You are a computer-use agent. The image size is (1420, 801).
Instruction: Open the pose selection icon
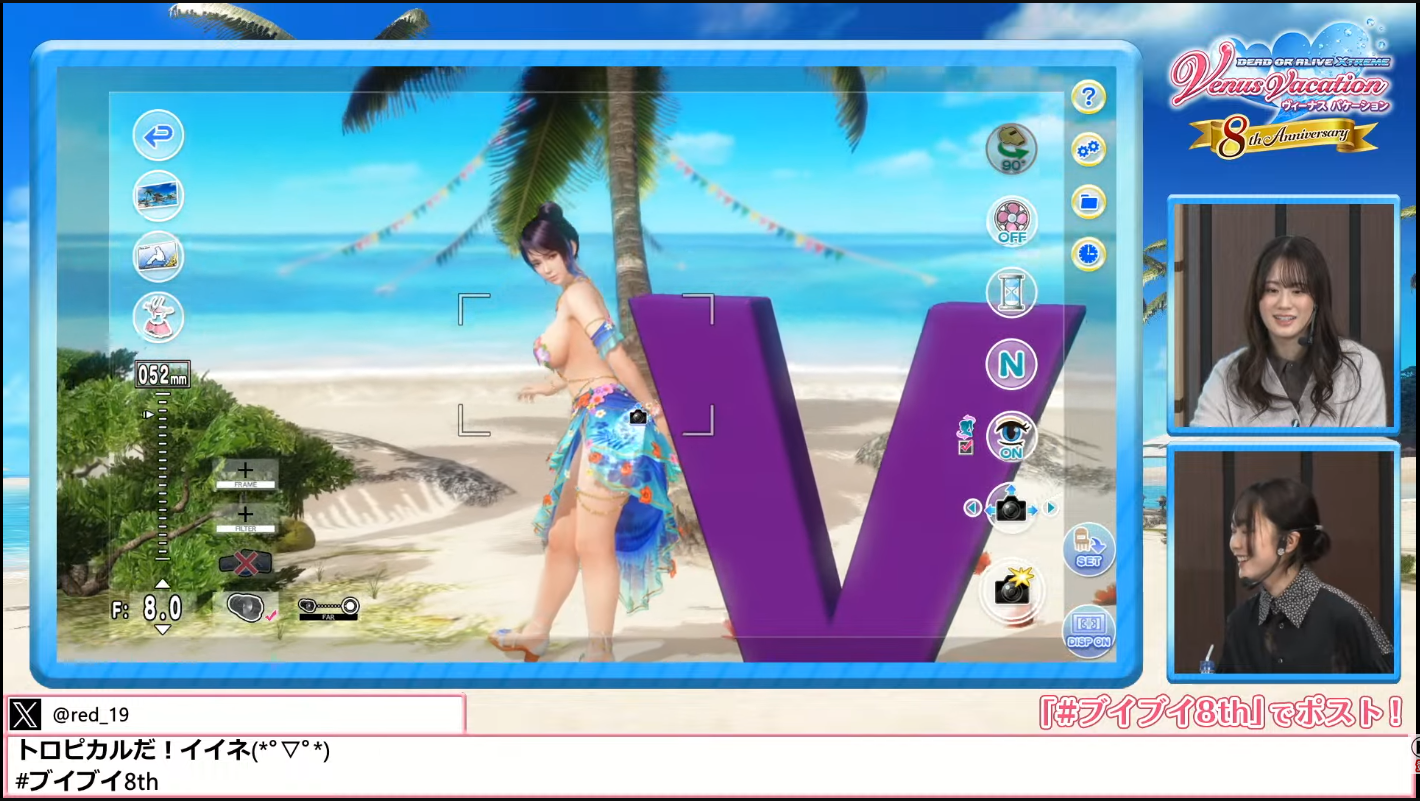[x=158, y=256]
